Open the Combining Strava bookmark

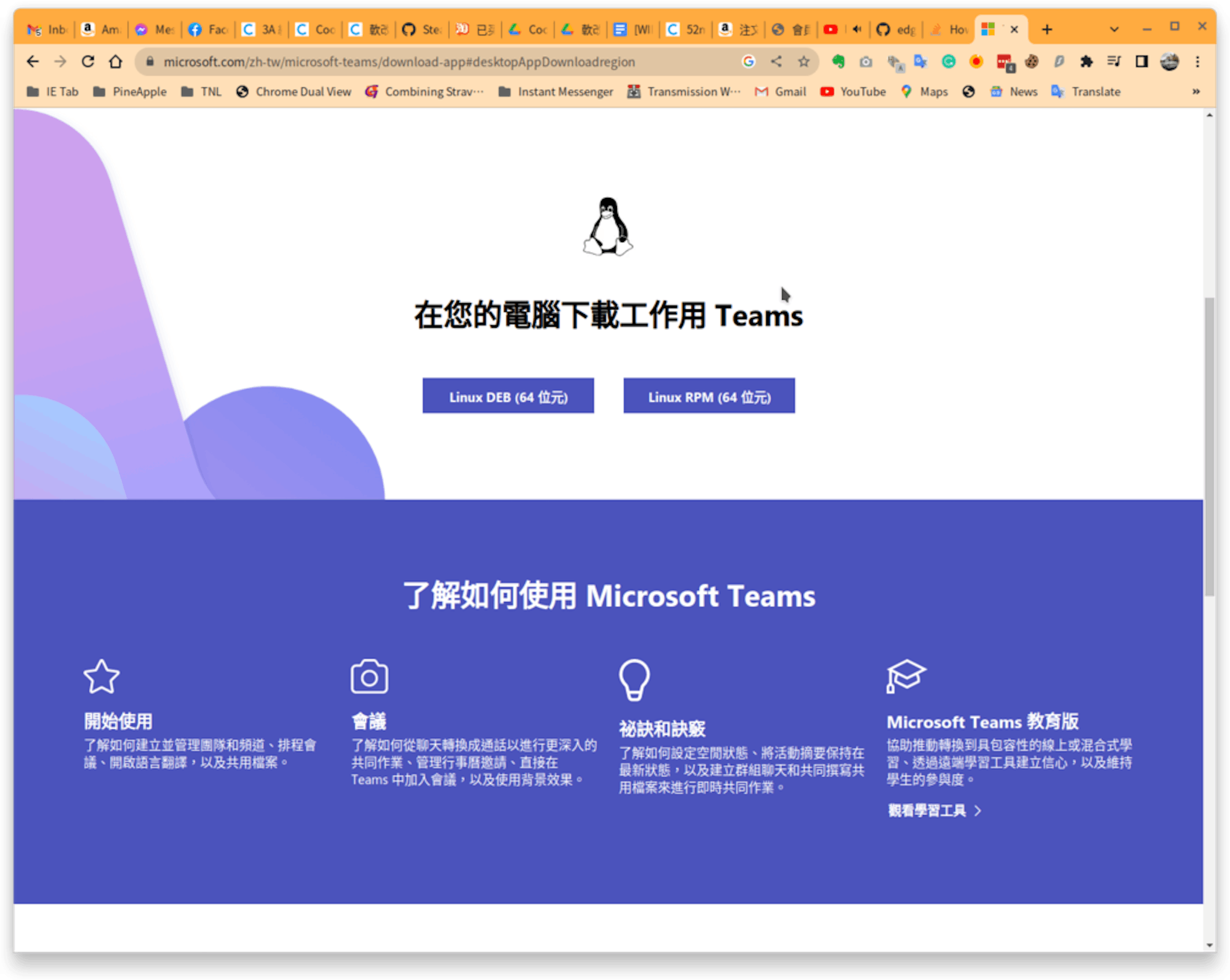[x=424, y=92]
